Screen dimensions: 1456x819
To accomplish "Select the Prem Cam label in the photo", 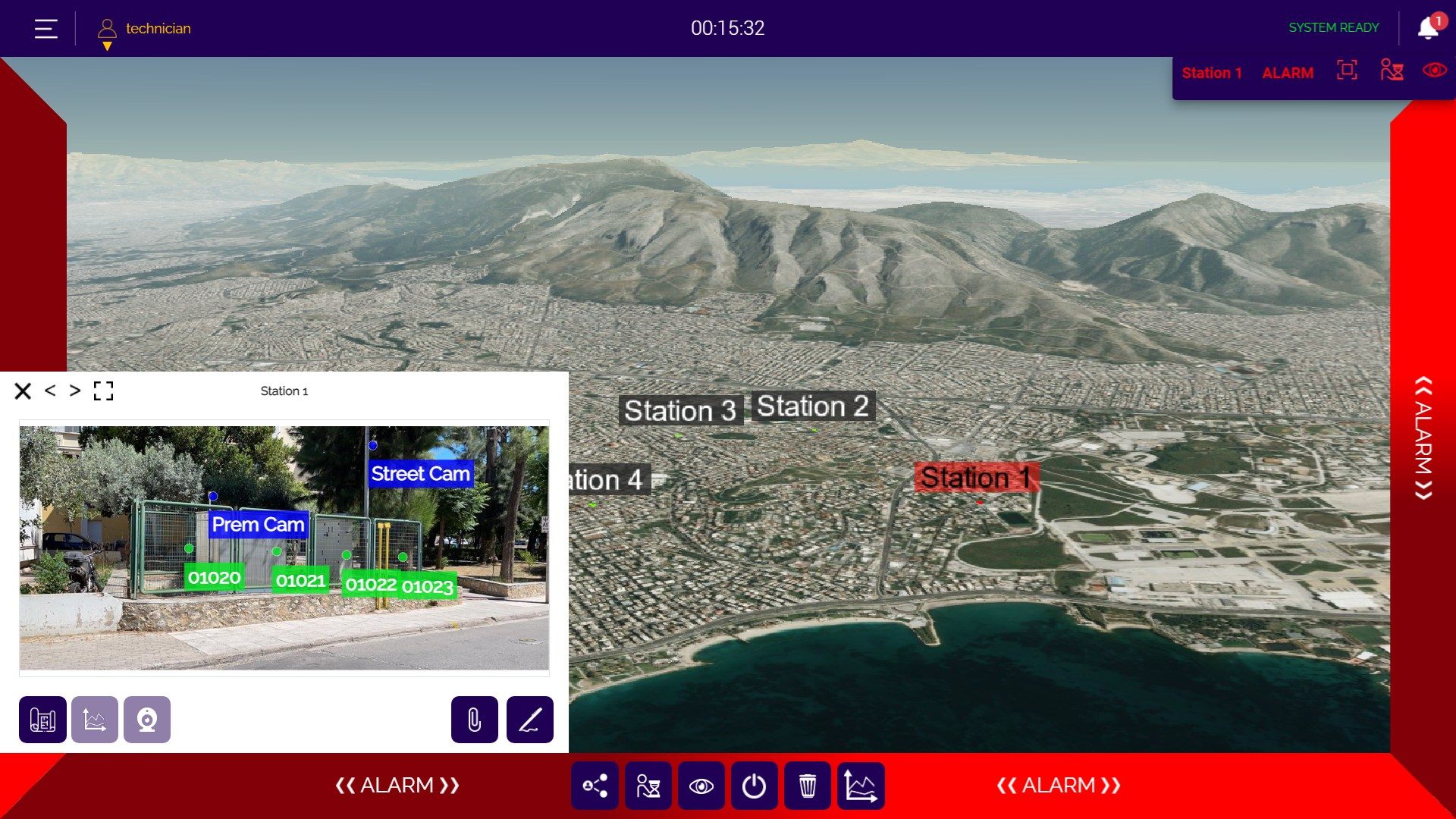I will click(x=258, y=525).
